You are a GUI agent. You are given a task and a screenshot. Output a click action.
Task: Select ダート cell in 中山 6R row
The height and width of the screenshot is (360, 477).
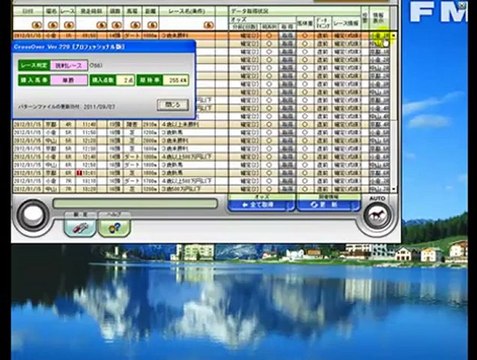point(132,165)
